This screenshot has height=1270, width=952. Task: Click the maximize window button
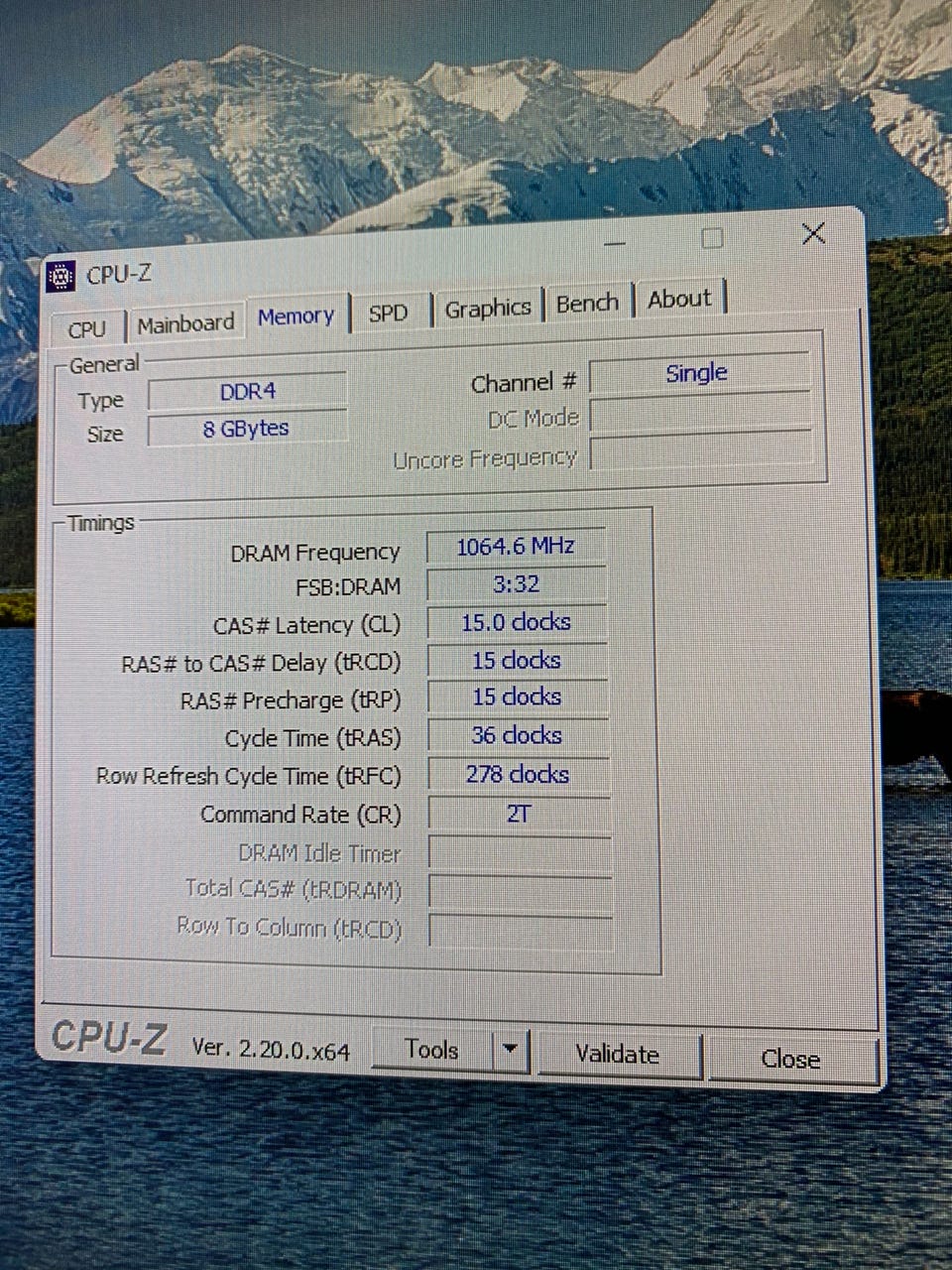click(x=712, y=238)
